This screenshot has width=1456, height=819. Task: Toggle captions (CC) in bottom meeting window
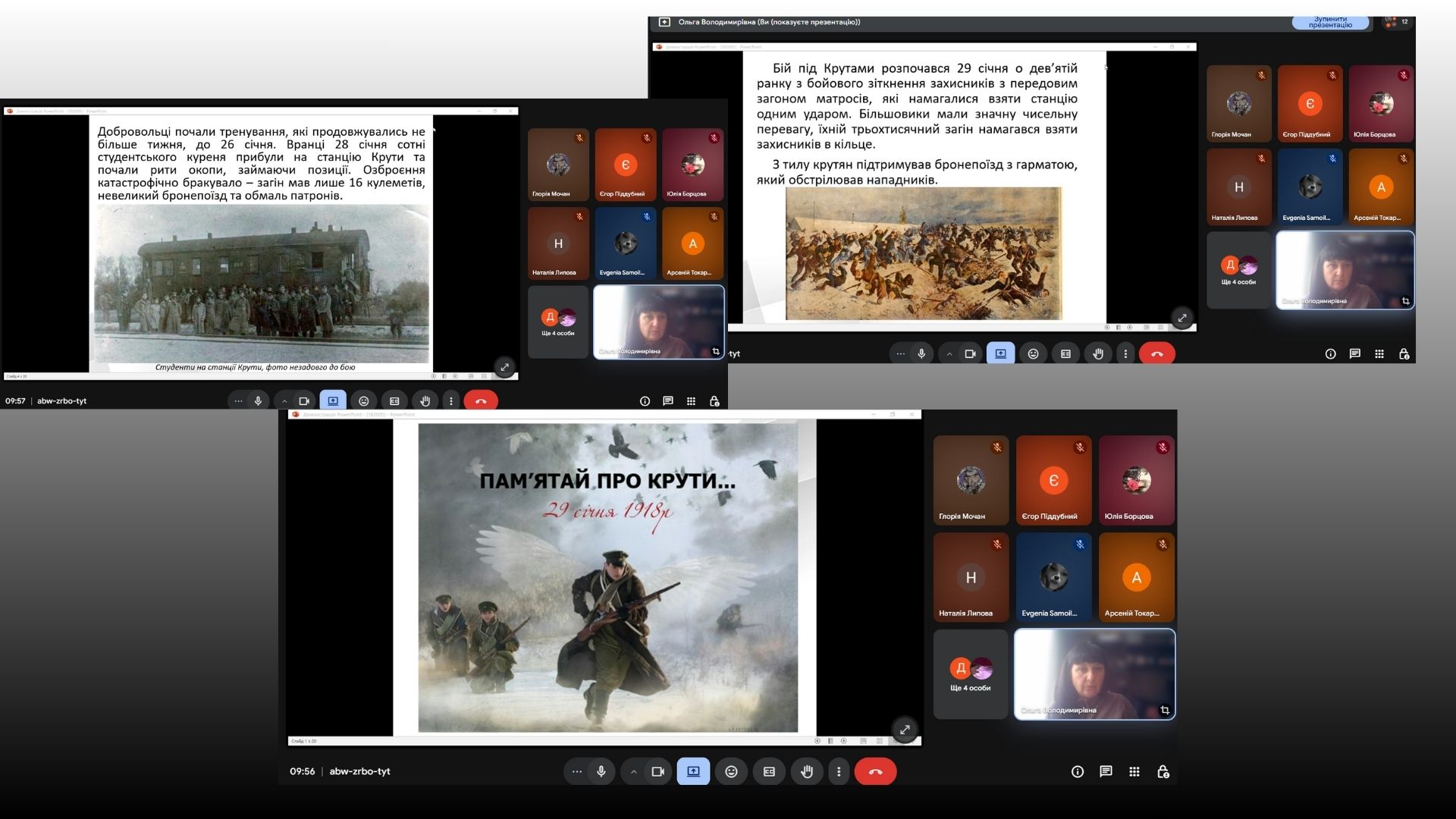(x=769, y=771)
